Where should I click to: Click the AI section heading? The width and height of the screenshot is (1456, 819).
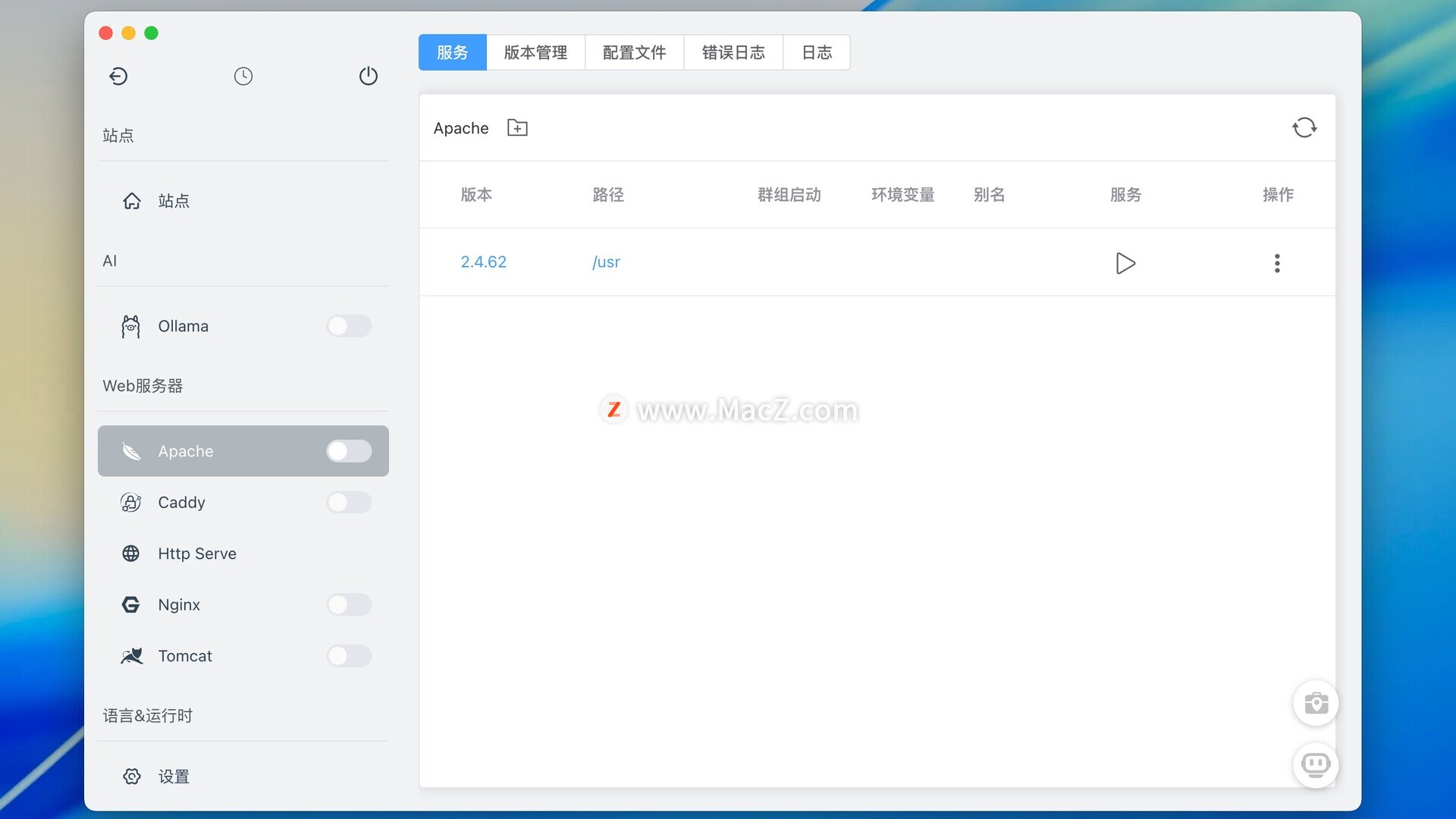pyautogui.click(x=110, y=261)
